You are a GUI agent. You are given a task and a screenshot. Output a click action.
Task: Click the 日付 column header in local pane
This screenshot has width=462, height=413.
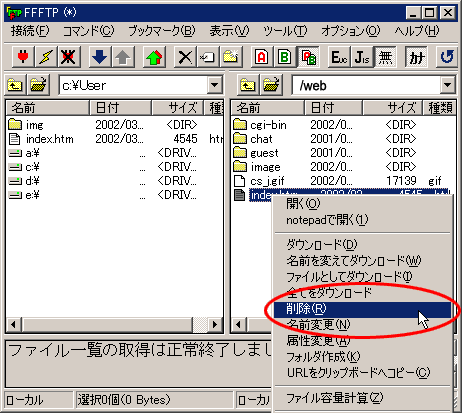121,108
